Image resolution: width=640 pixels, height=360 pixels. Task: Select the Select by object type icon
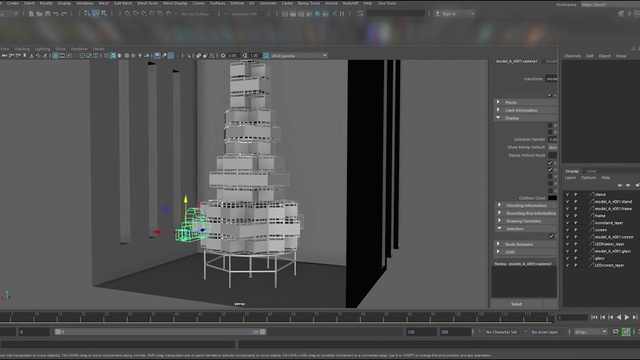(96, 13)
